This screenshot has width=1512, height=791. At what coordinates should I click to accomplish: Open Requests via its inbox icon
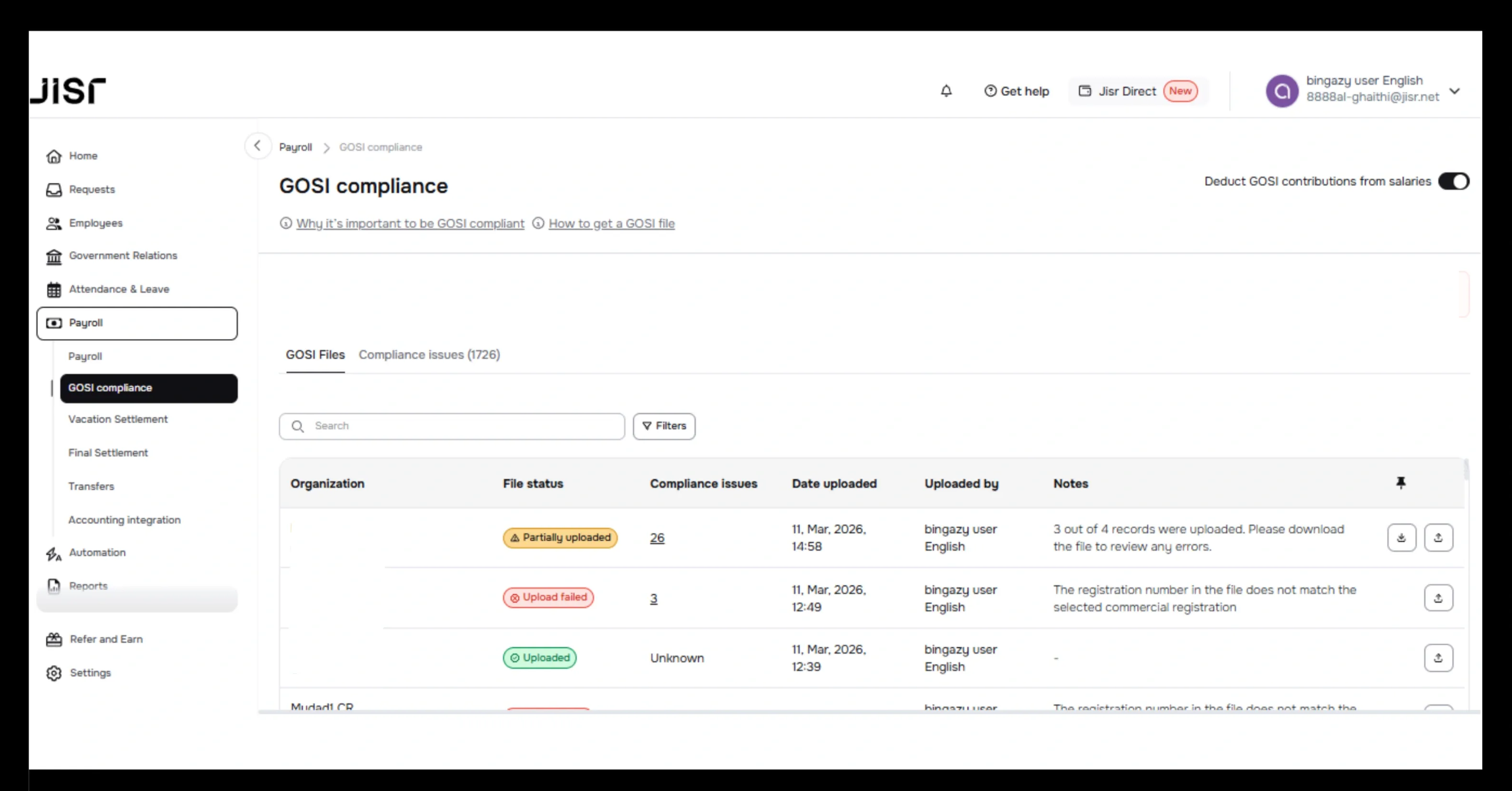point(54,189)
